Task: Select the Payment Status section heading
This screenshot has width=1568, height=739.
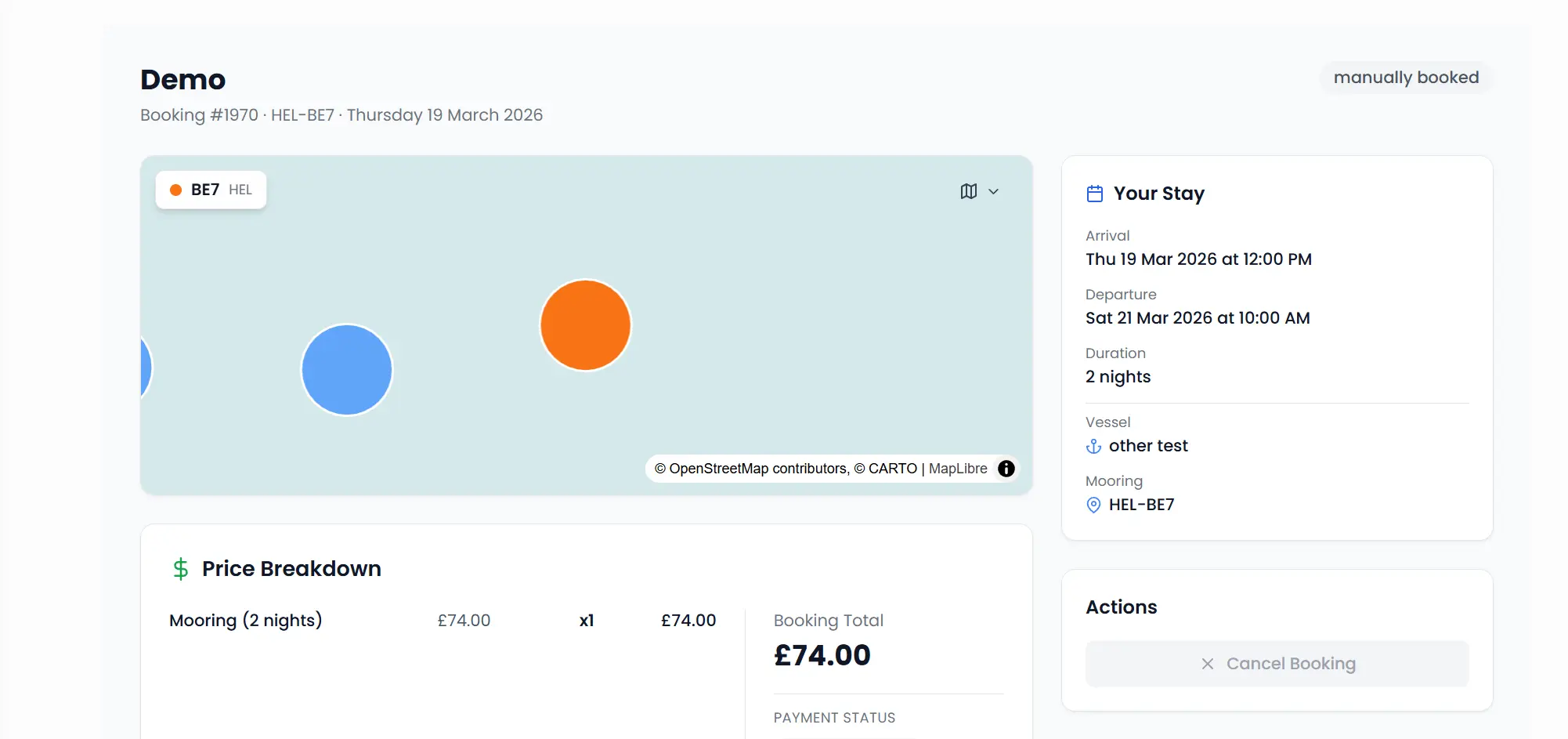Action: (834, 717)
